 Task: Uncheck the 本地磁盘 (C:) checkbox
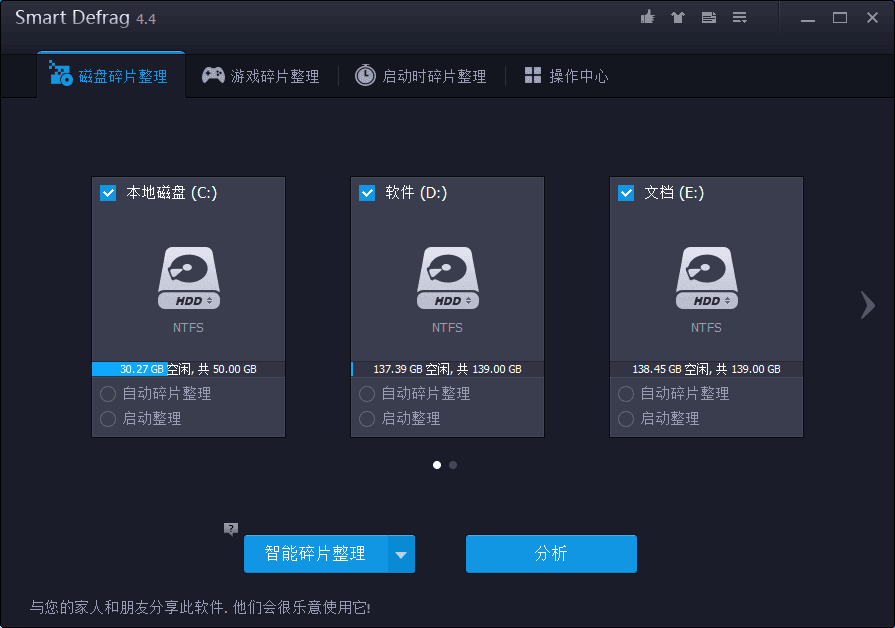(x=108, y=192)
